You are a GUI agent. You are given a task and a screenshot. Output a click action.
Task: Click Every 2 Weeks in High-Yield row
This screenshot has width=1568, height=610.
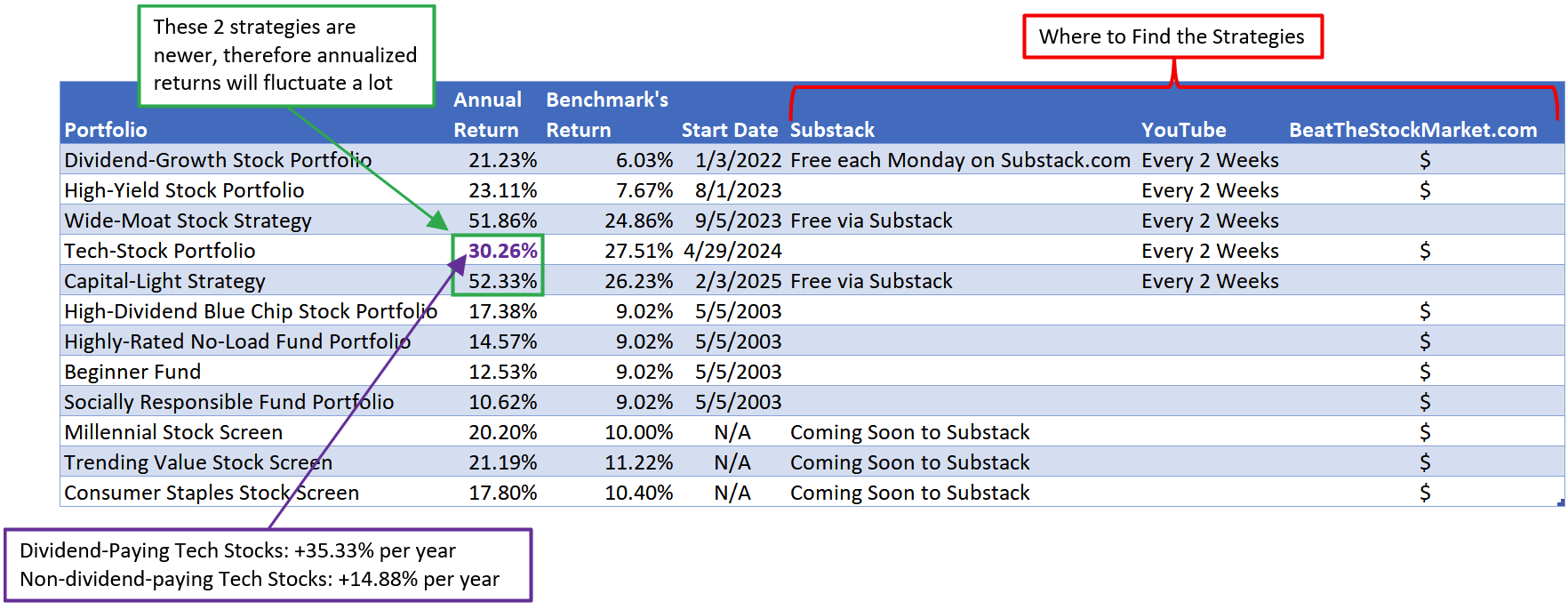(1211, 190)
